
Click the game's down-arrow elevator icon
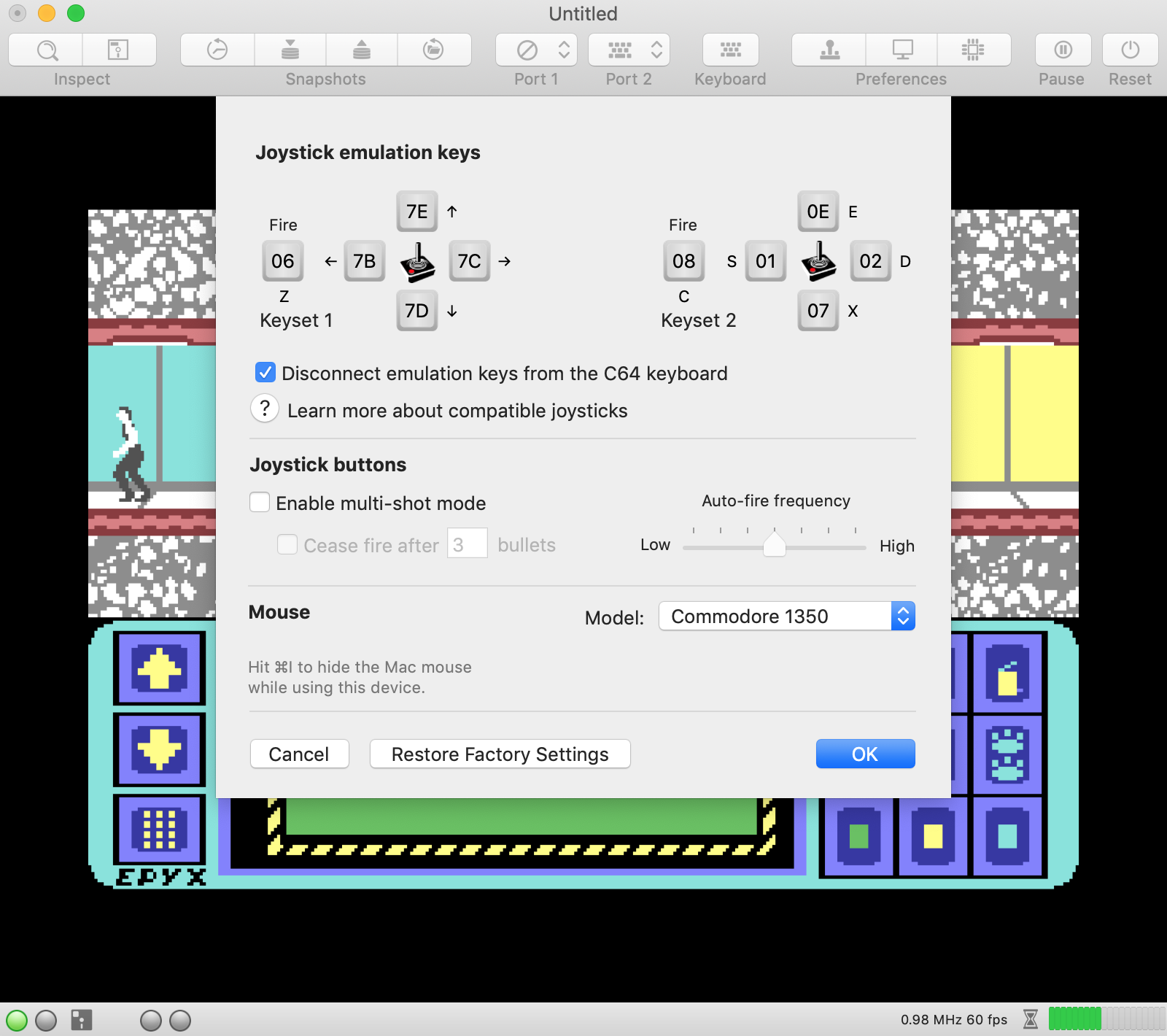pos(160,749)
